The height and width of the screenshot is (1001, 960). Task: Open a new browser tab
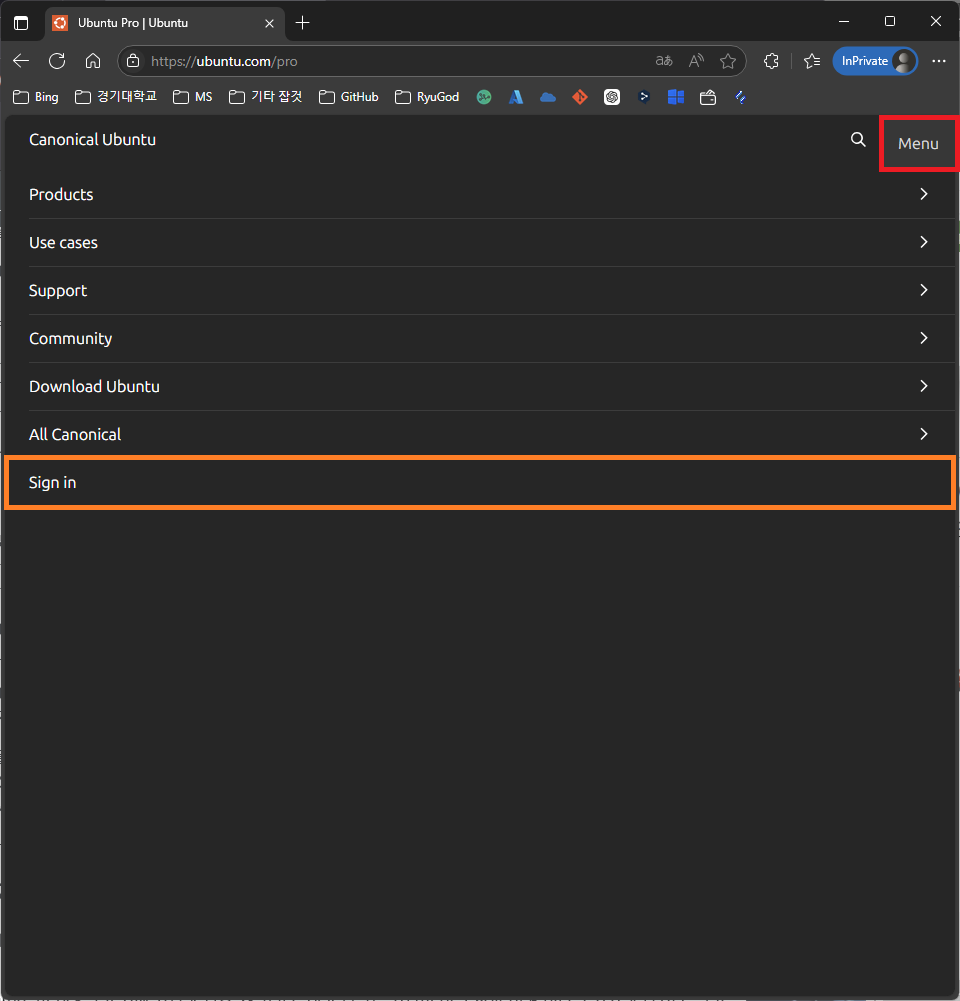pos(303,23)
